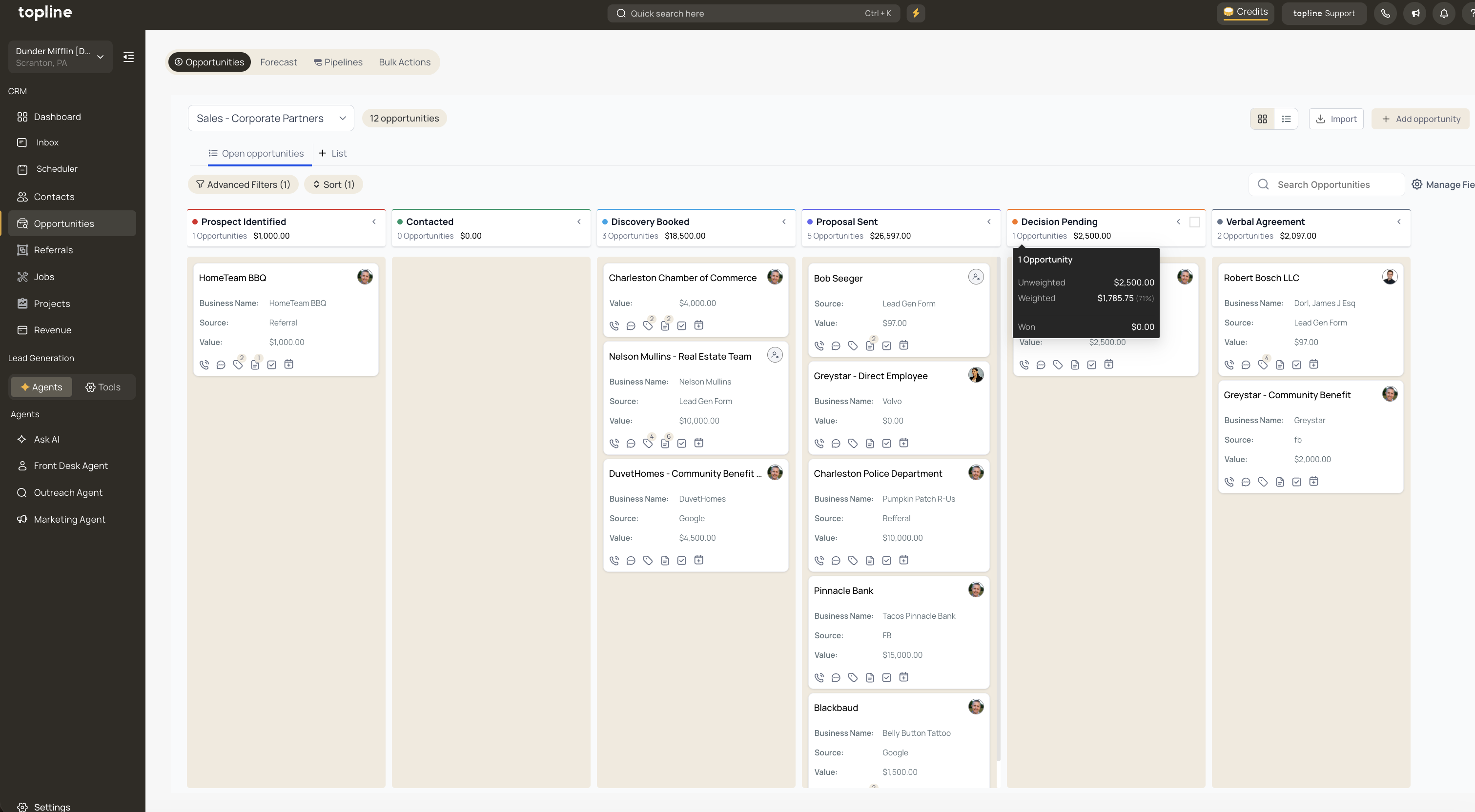Click the 12 opportunities count badge
1475x812 pixels.
tap(404, 119)
